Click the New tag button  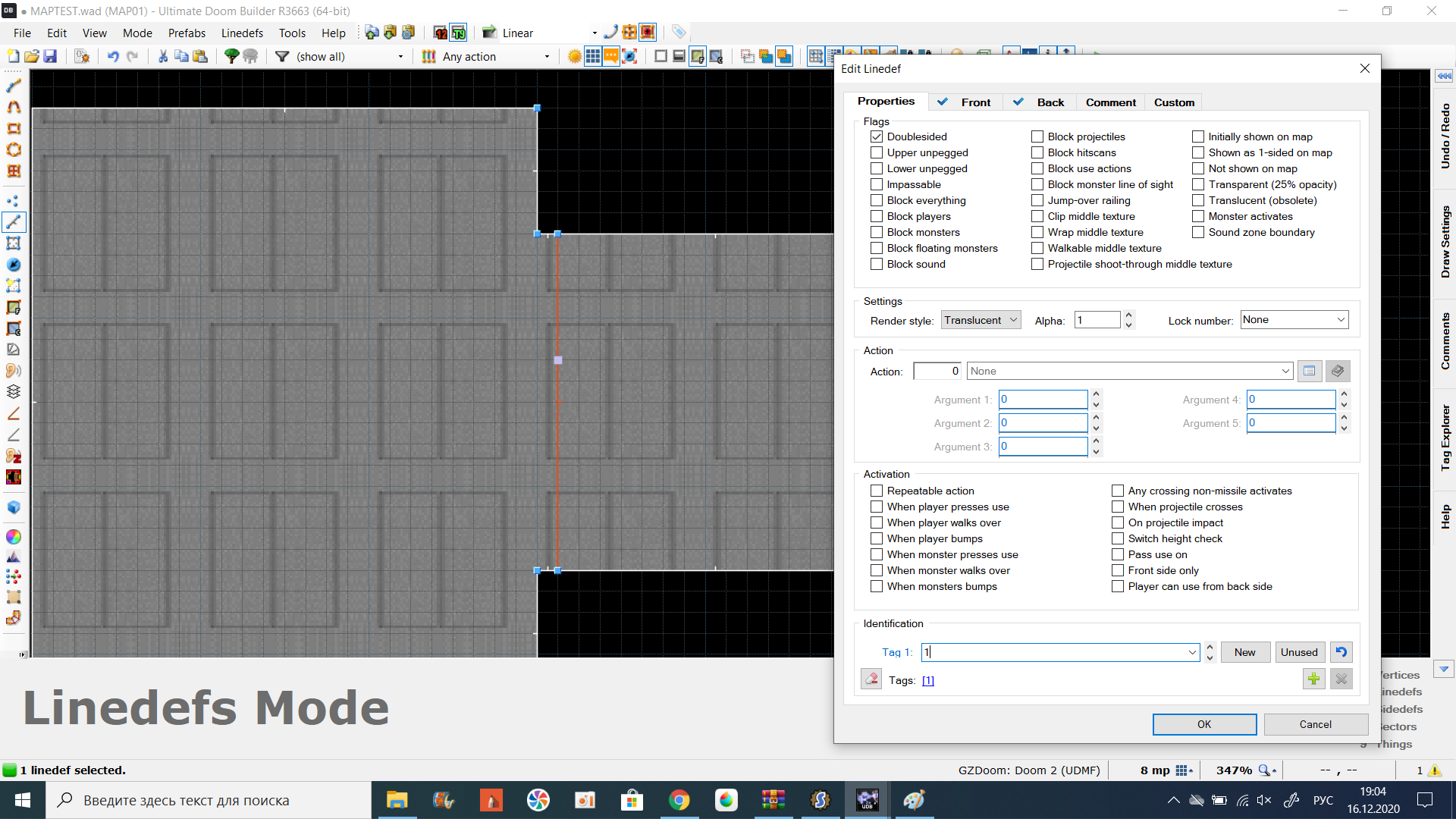pyautogui.click(x=1244, y=652)
